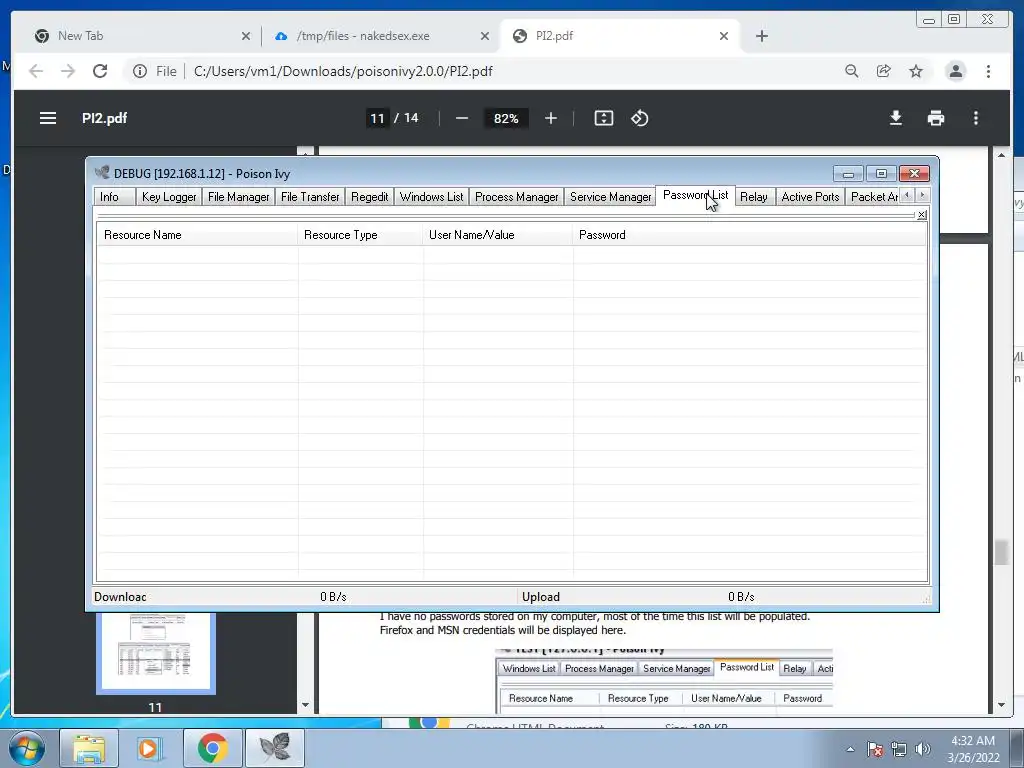Open a new Chrome tab
This screenshot has width=1024, height=768.
[761, 36]
